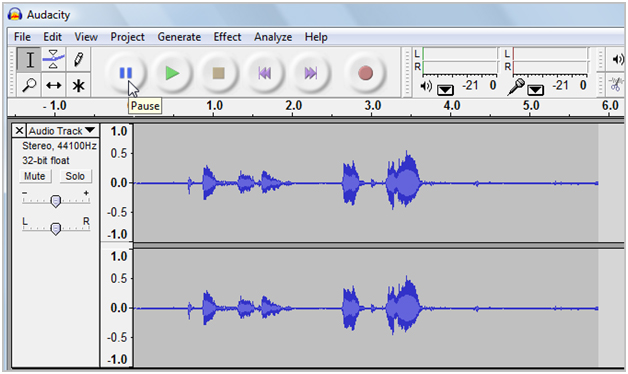Open the Audio Track dropdown menu
Image resolution: width=628 pixels, height=374 pixels.
(61, 131)
